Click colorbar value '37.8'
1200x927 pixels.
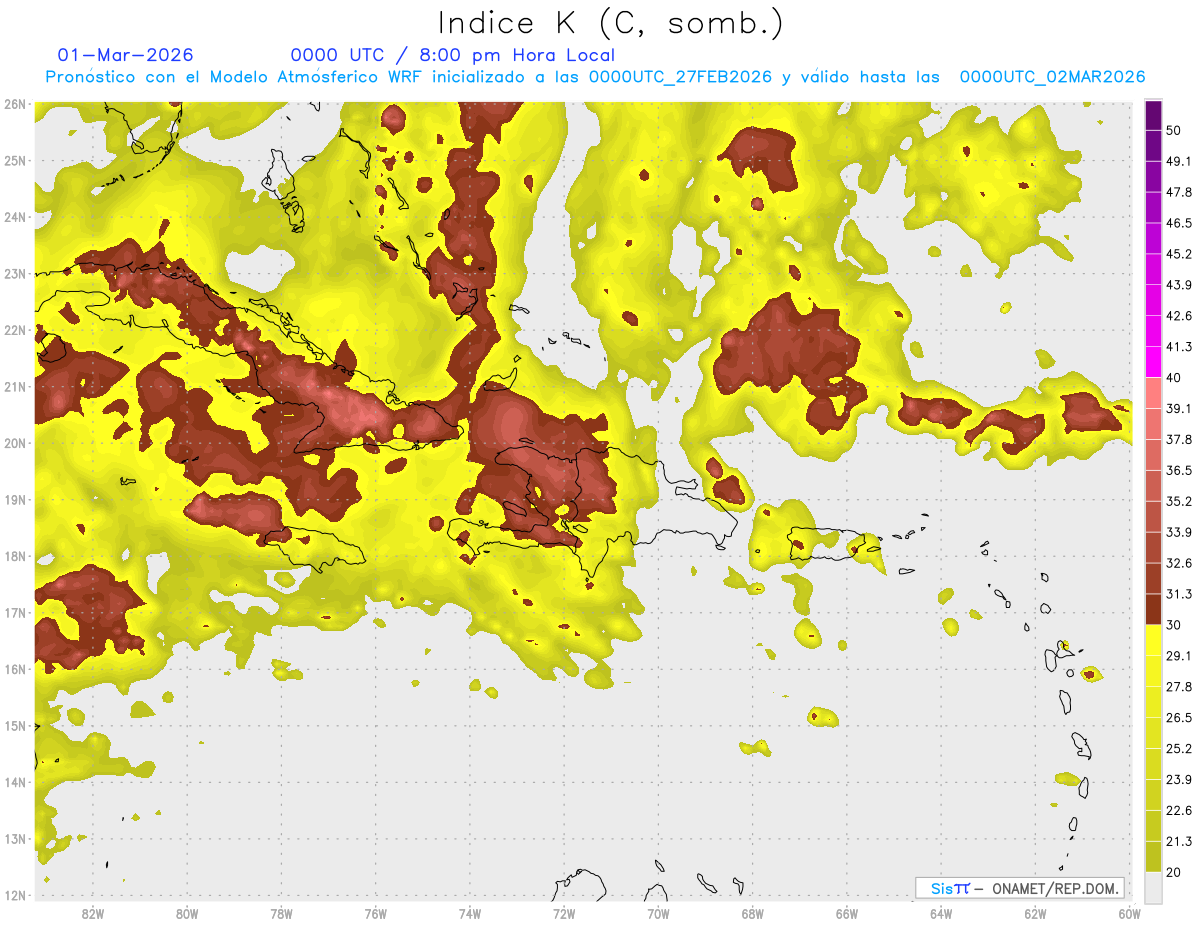click(1178, 440)
